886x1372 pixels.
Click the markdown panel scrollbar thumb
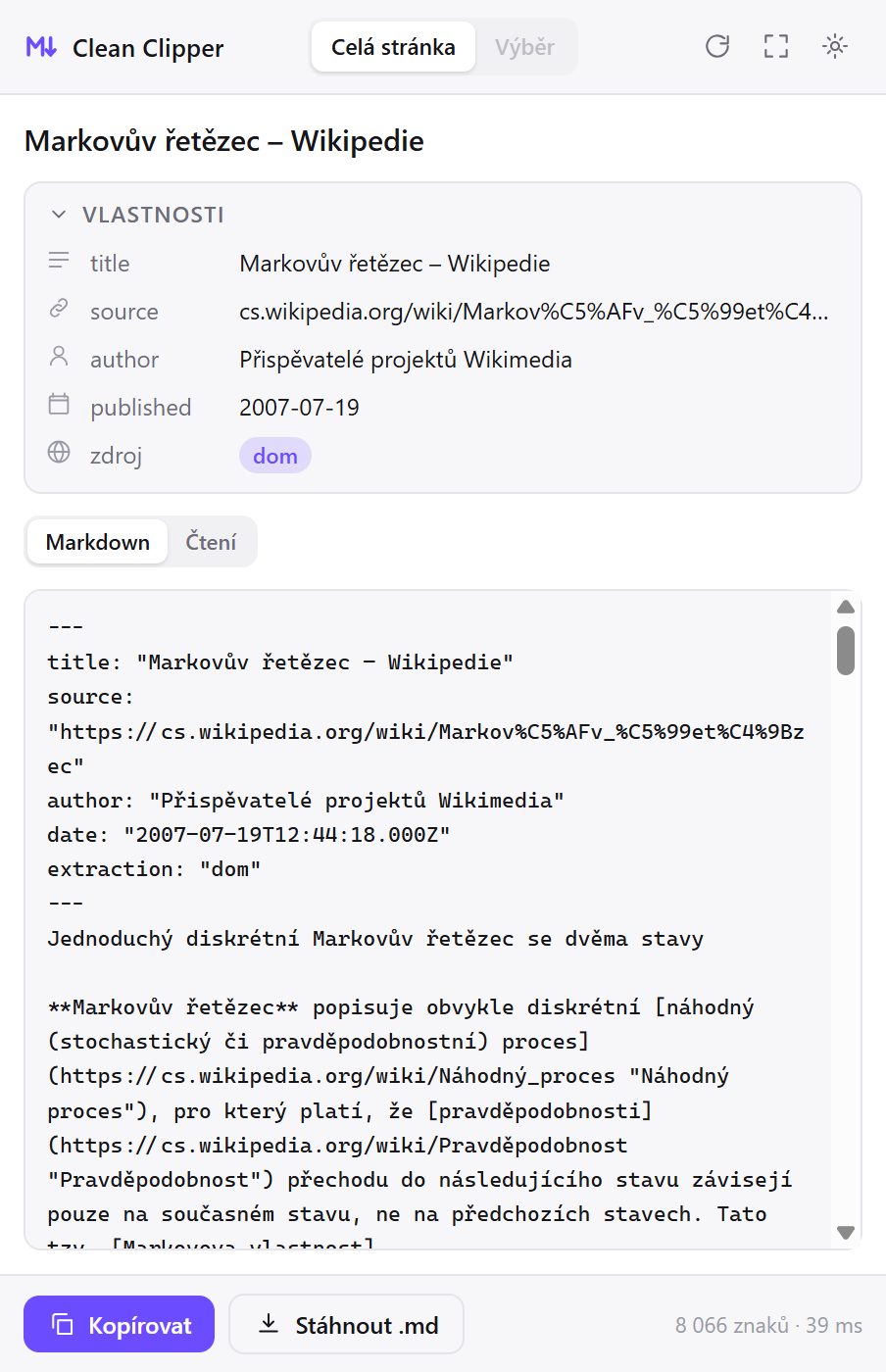[846, 651]
